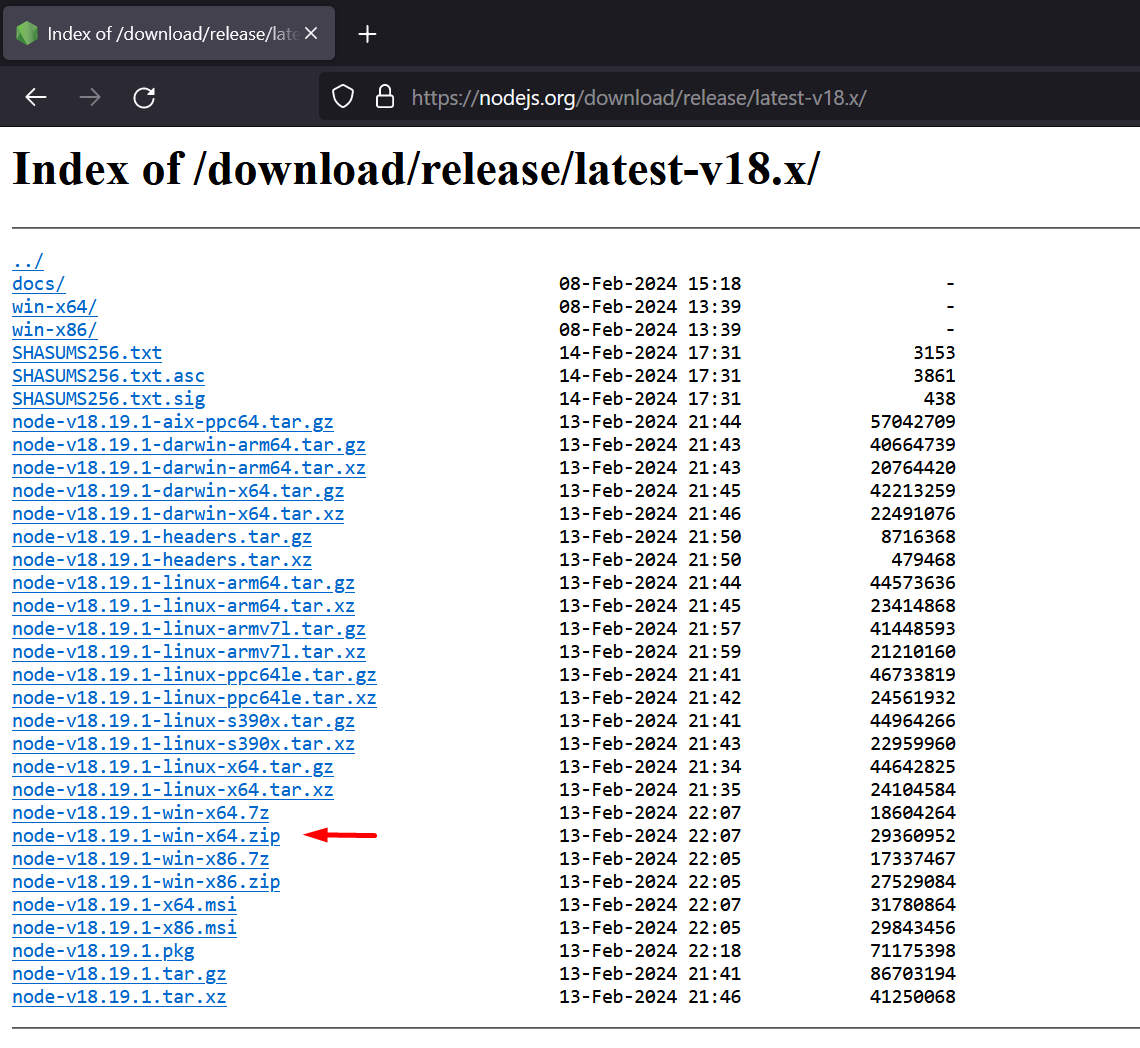Download node-v18.19.1-win-x86.7z archive
The width and height of the screenshot is (1140, 1048).
(140, 859)
